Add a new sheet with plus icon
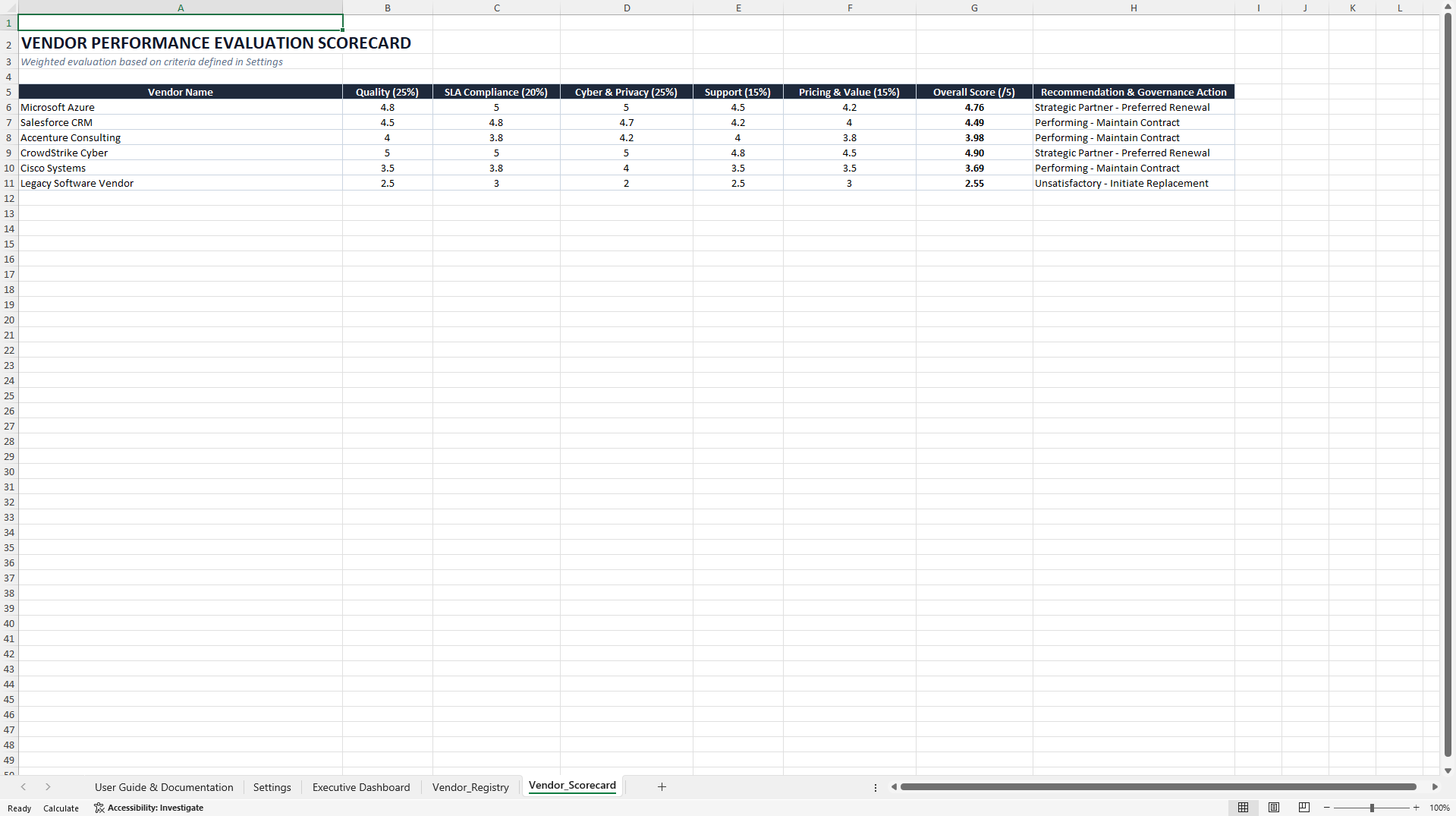 tap(662, 787)
